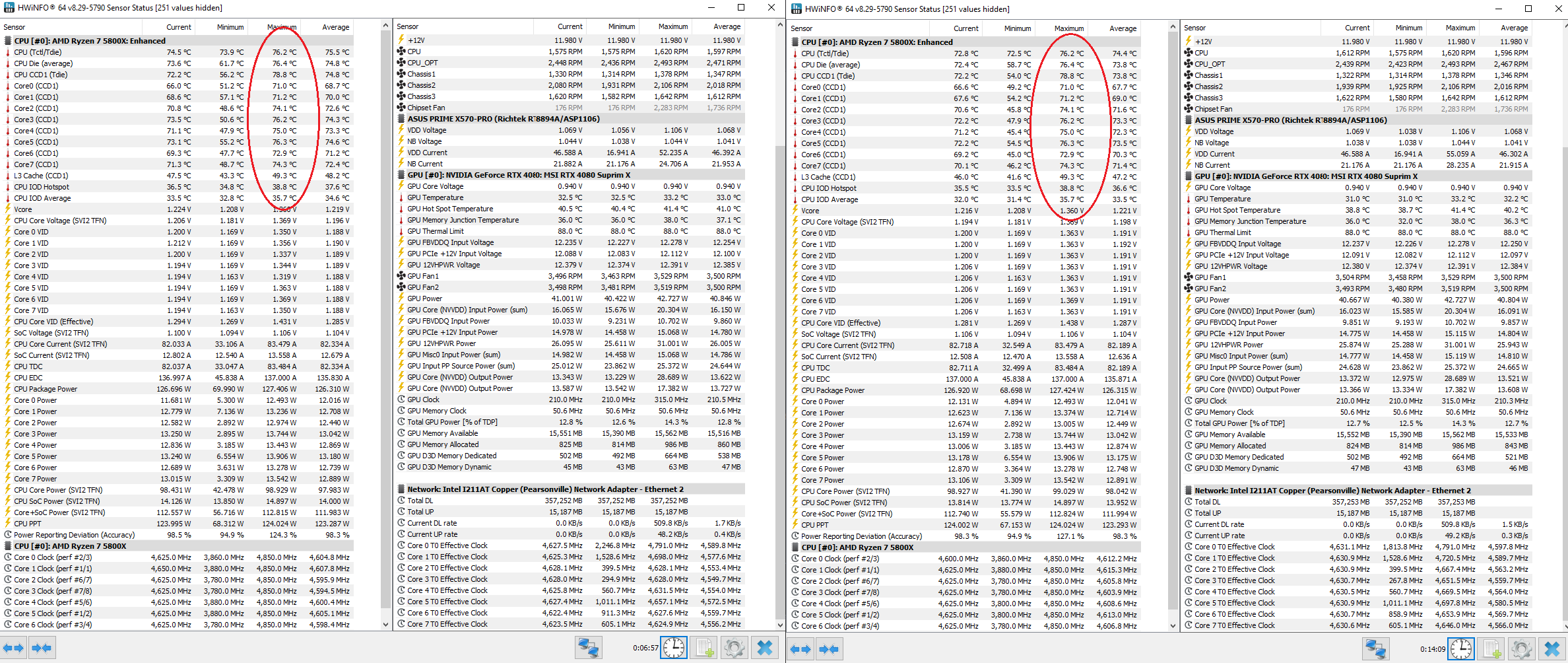Select the CPU Package Power row in left window
This screenshot has height=663, width=1568.
[x=177, y=389]
